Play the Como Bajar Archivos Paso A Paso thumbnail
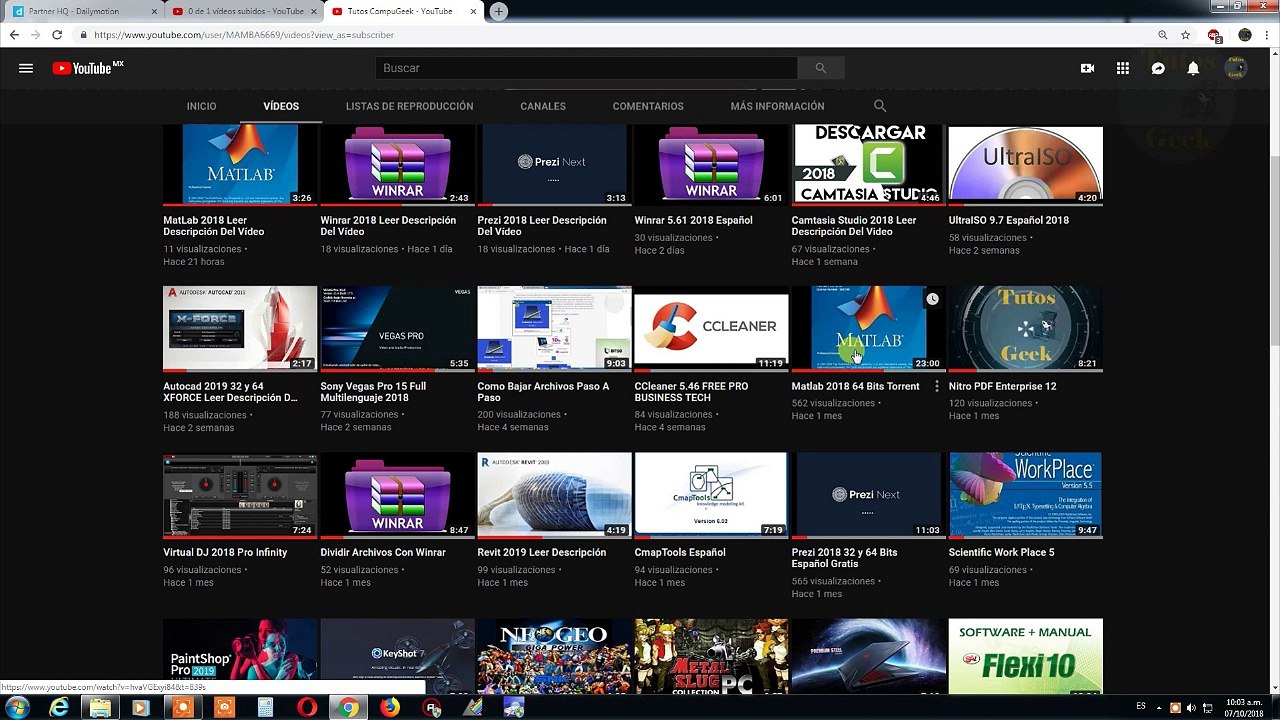Image resolution: width=1280 pixels, height=720 pixels. [x=554, y=328]
